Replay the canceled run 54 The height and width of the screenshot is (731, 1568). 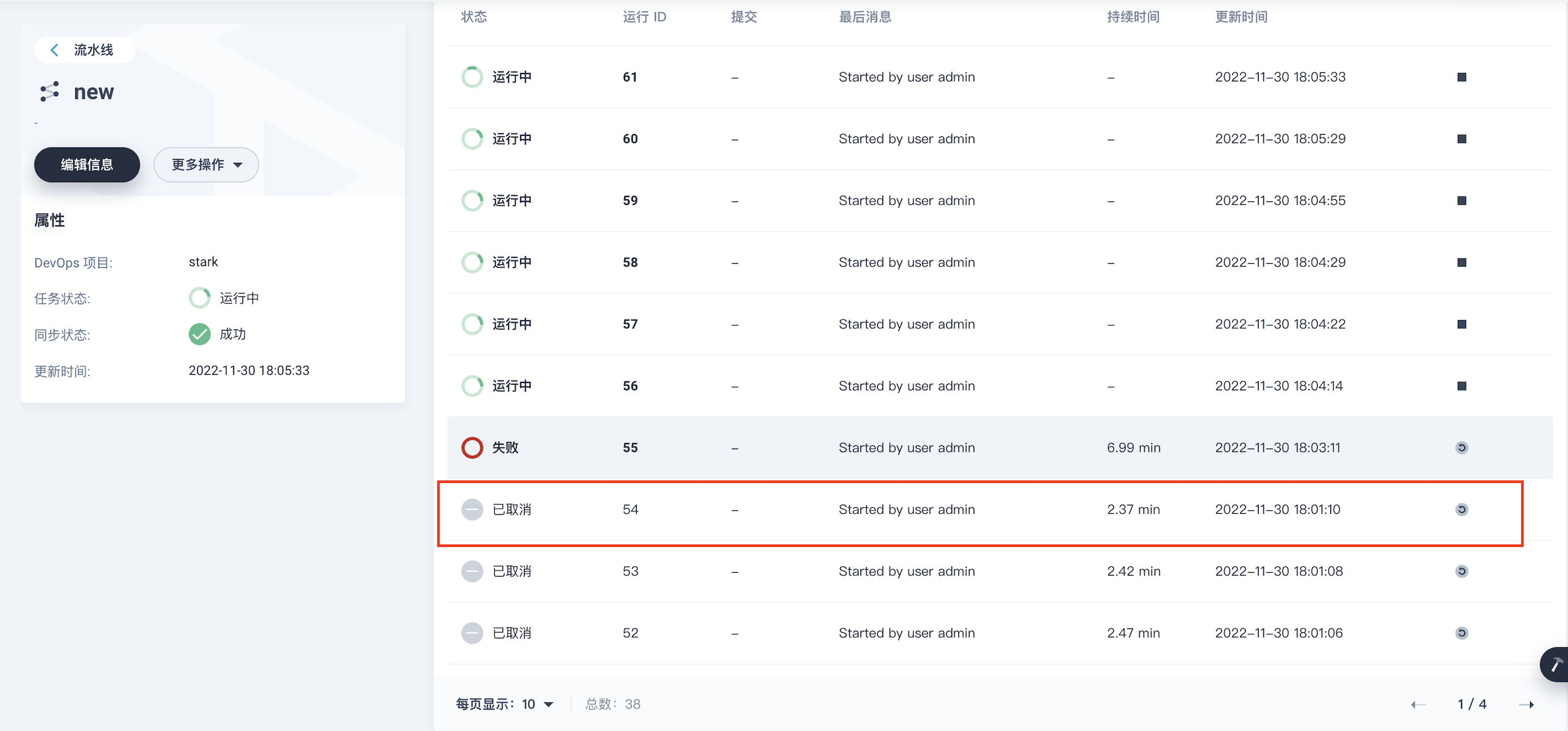[x=1462, y=510]
